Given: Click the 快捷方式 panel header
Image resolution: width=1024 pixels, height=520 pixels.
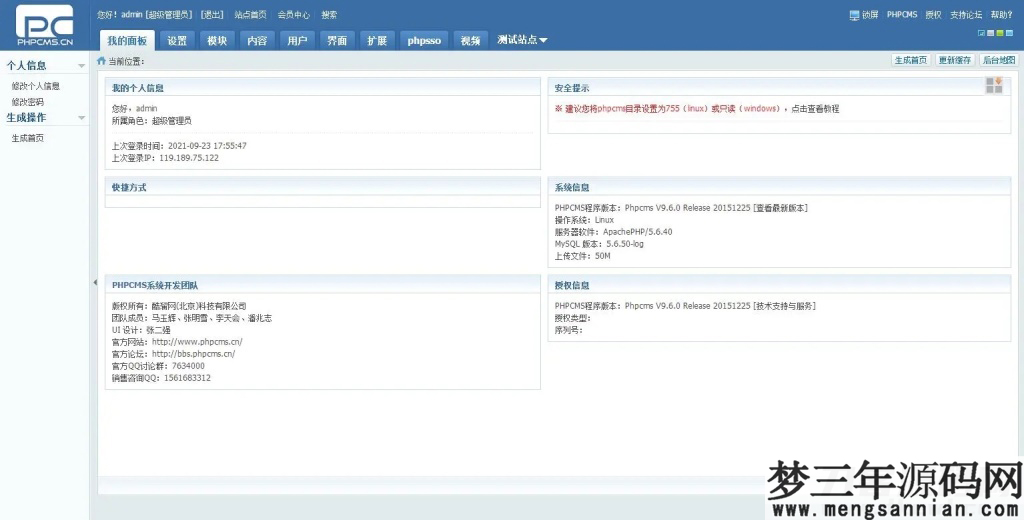Looking at the screenshot, I should [323, 187].
